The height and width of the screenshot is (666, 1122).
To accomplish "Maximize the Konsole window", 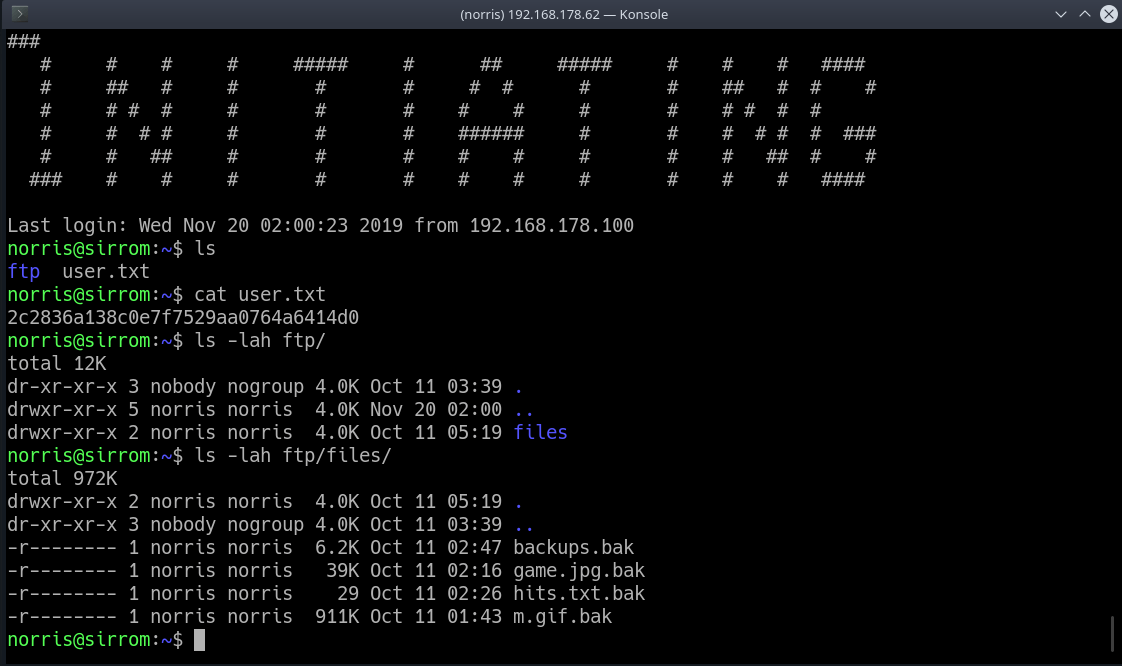I will coord(1084,14).
